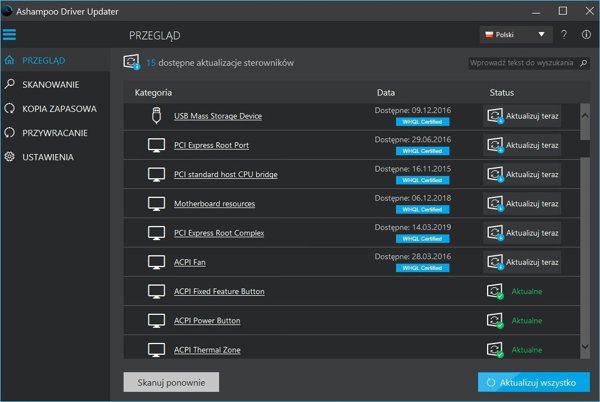Open KOPIA ZAPASOWA section

[x=55, y=109]
